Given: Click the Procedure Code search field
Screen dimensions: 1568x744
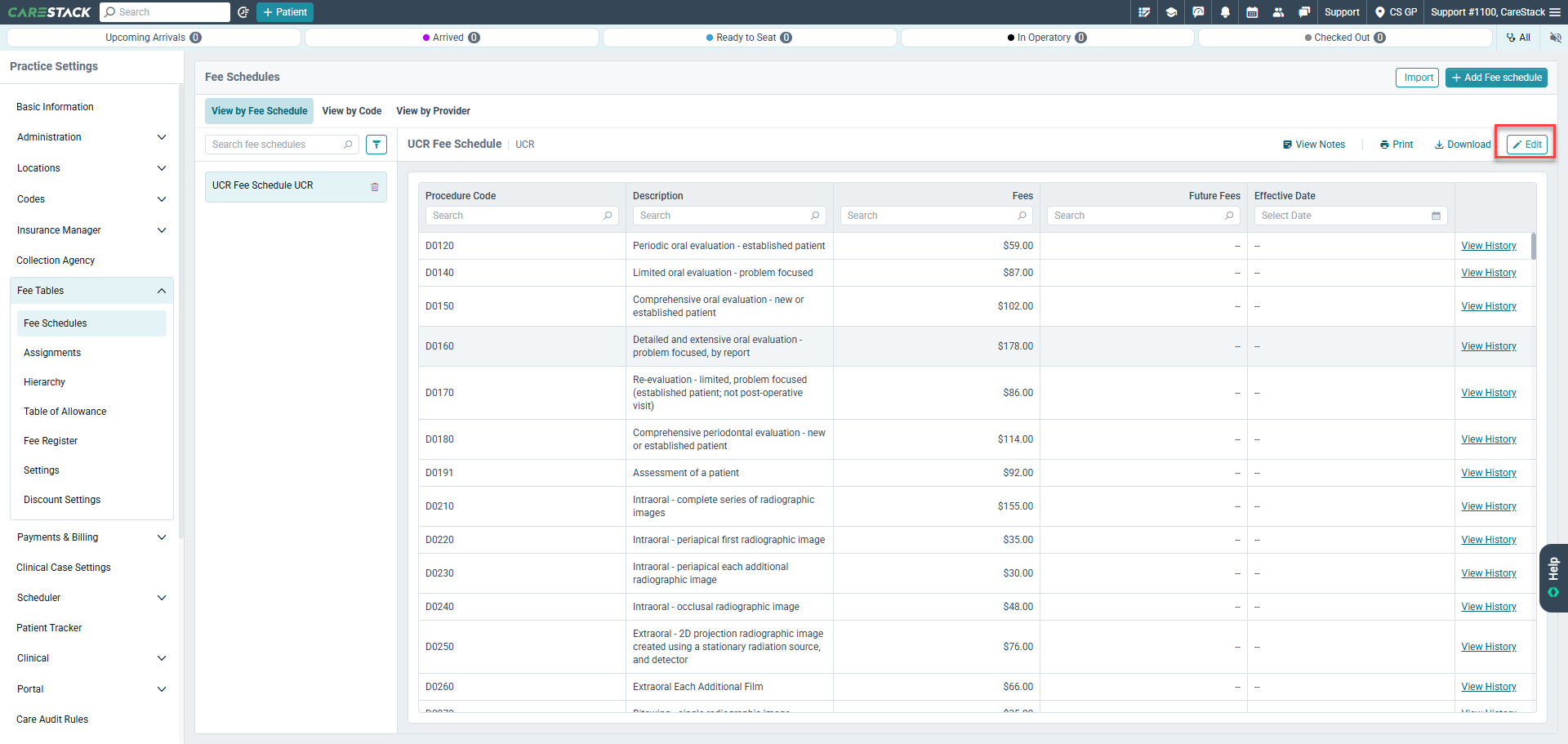Looking at the screenshot, I should pos(522,216).
